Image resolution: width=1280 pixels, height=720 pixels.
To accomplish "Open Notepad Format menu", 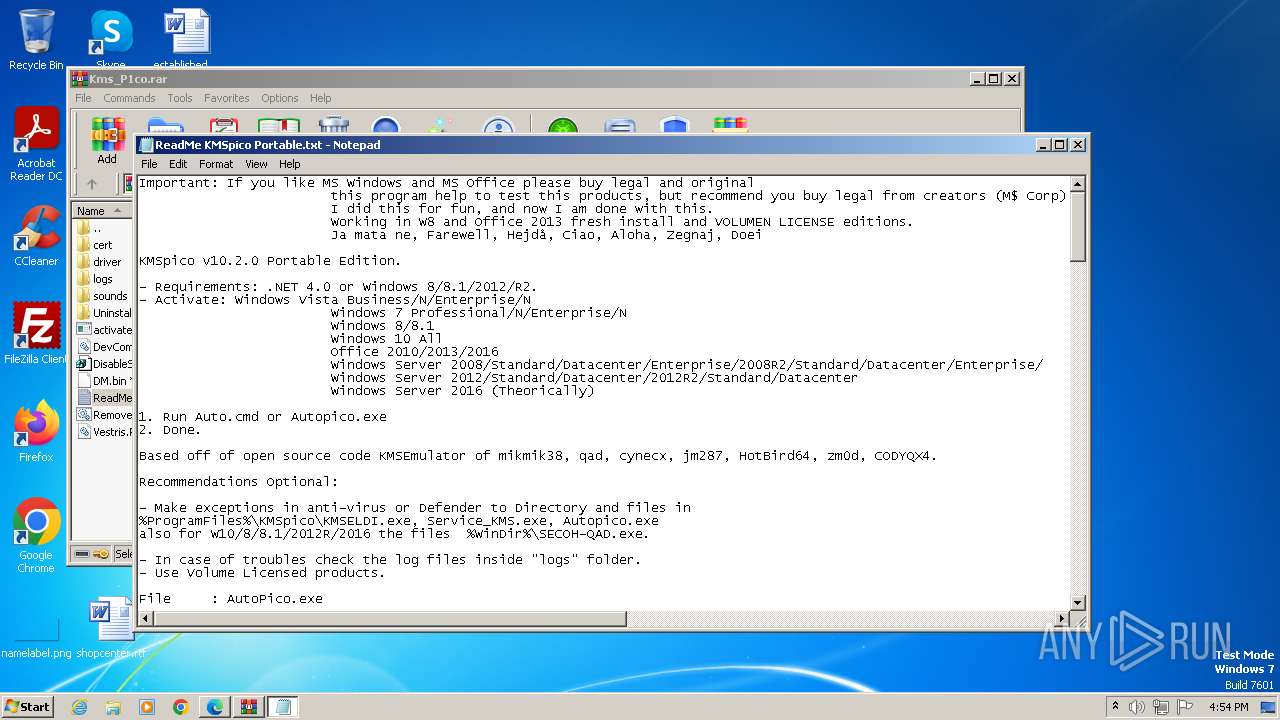I will pyautogui.click(x=216, y=164).
